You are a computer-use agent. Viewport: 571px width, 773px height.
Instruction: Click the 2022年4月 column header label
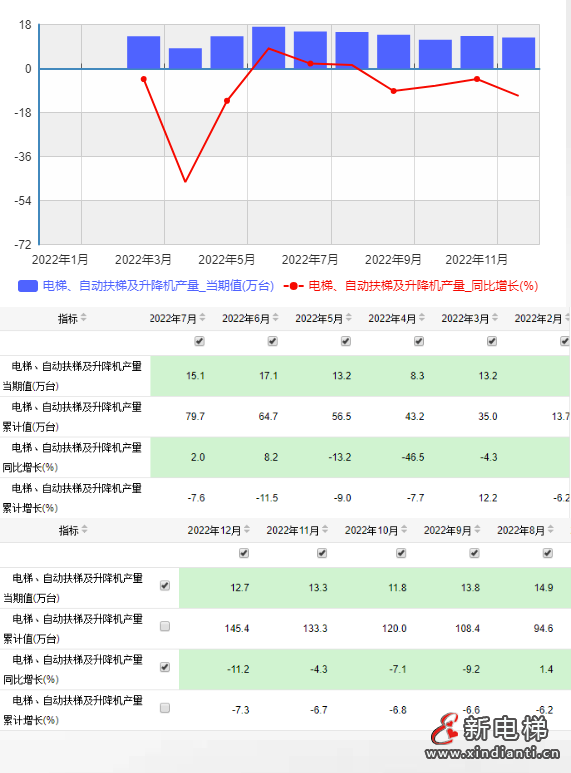(392, 318)
